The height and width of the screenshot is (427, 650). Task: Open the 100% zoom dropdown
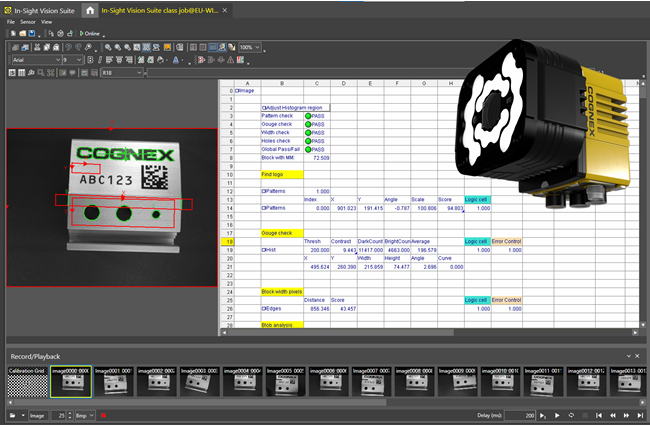click(x=249, y=47)
